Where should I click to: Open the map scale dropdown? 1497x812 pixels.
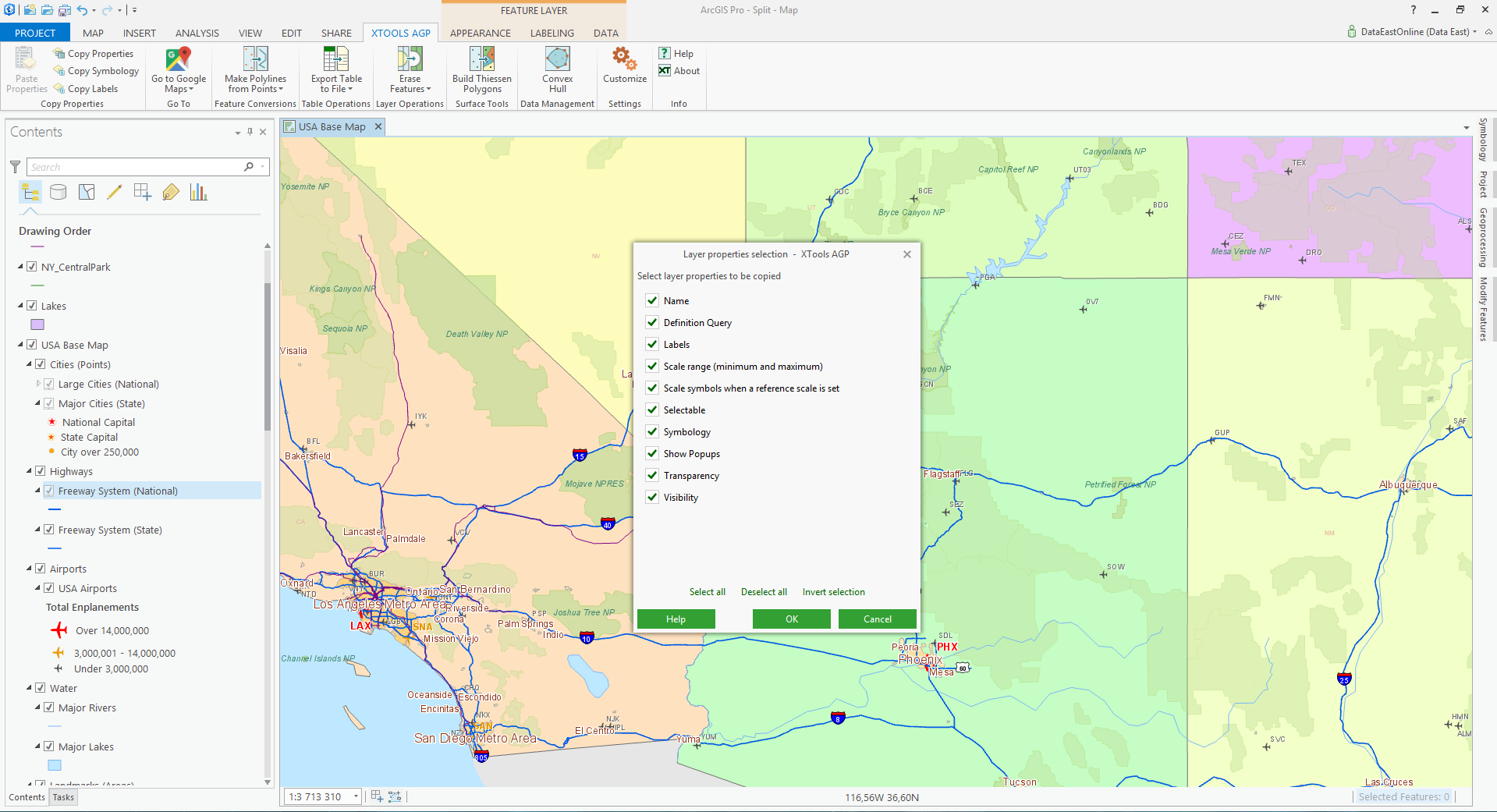coord(356,796)
